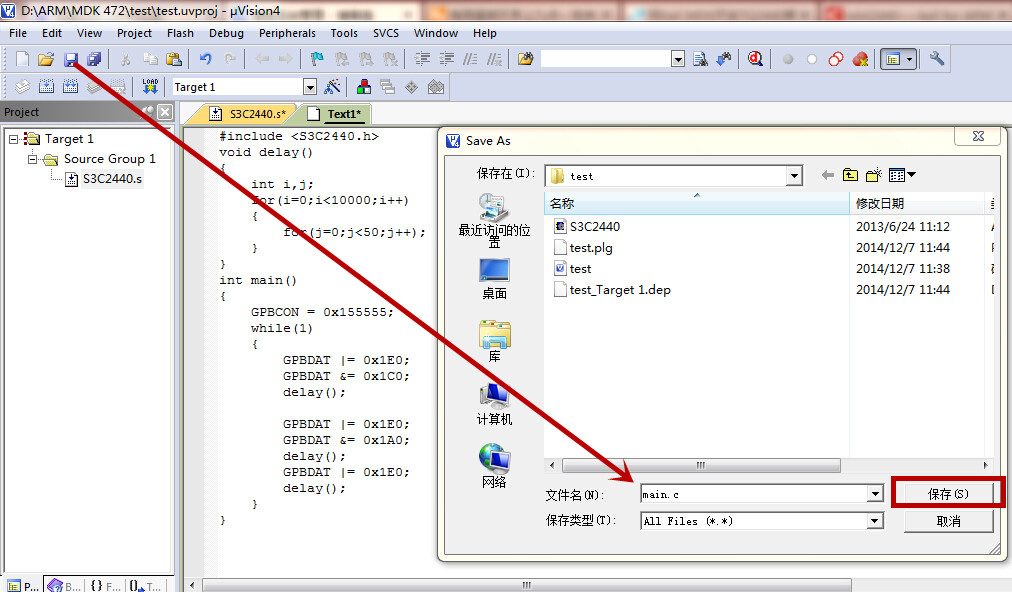Click the Translate file icon
Viewport: 1012px width, 592px height.
22,87
